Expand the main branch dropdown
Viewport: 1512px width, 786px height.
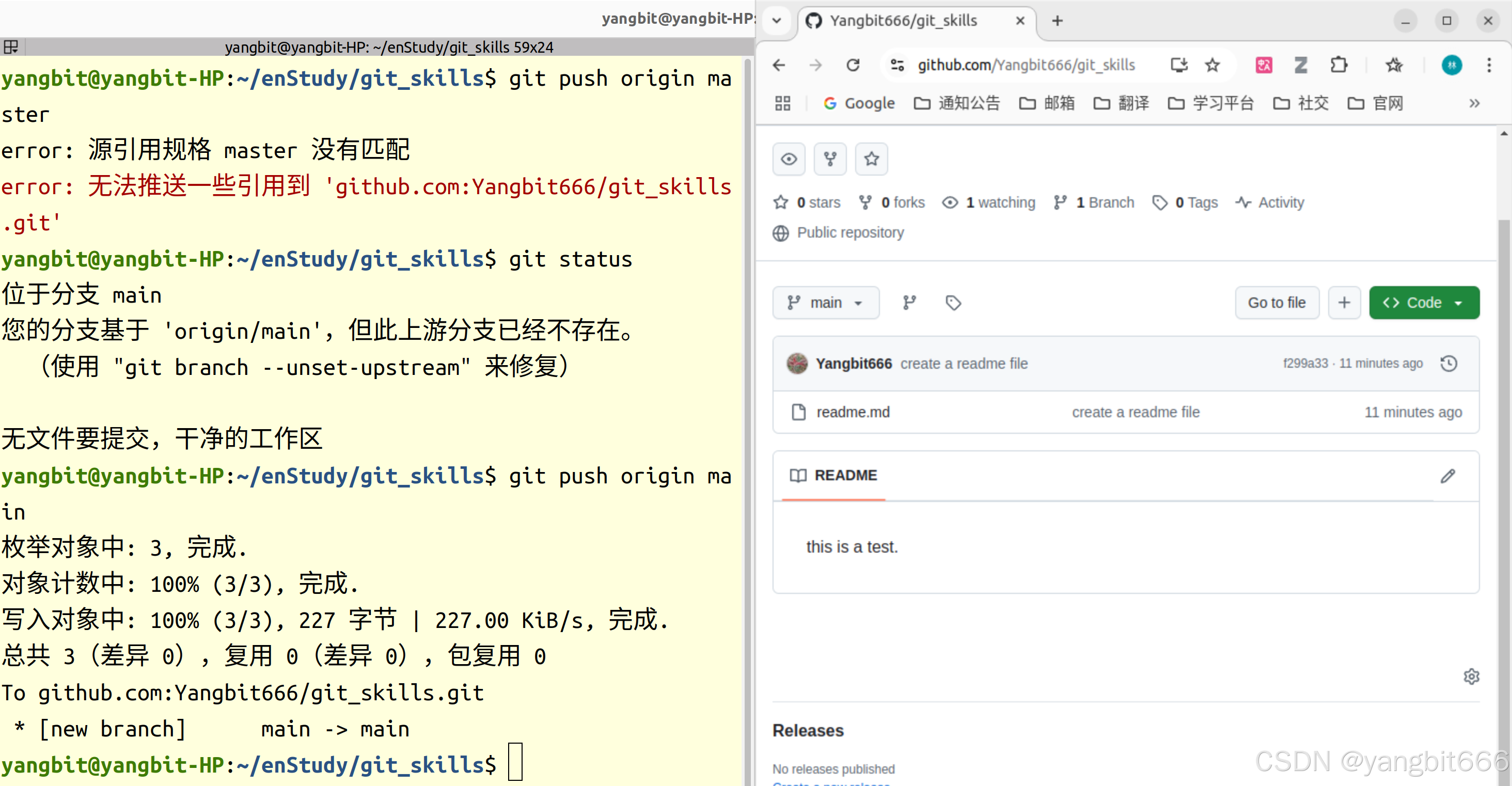pyautogui.click(x=825, y=303)
